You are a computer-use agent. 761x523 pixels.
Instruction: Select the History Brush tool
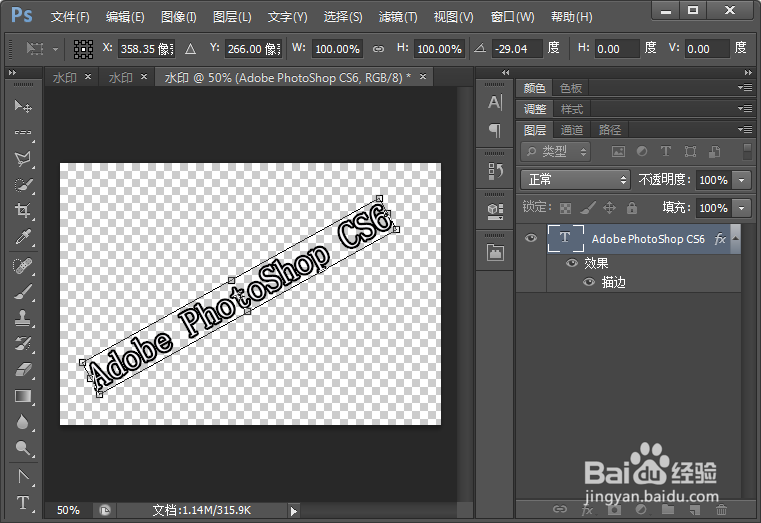(23, 344)
